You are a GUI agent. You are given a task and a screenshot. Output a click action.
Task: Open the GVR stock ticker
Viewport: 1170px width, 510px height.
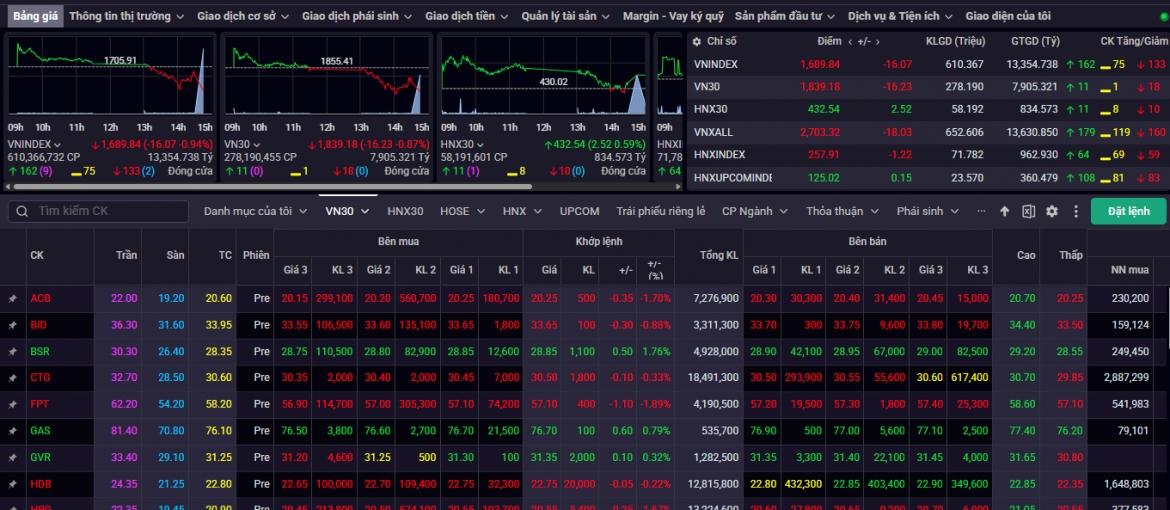[40, 457]
